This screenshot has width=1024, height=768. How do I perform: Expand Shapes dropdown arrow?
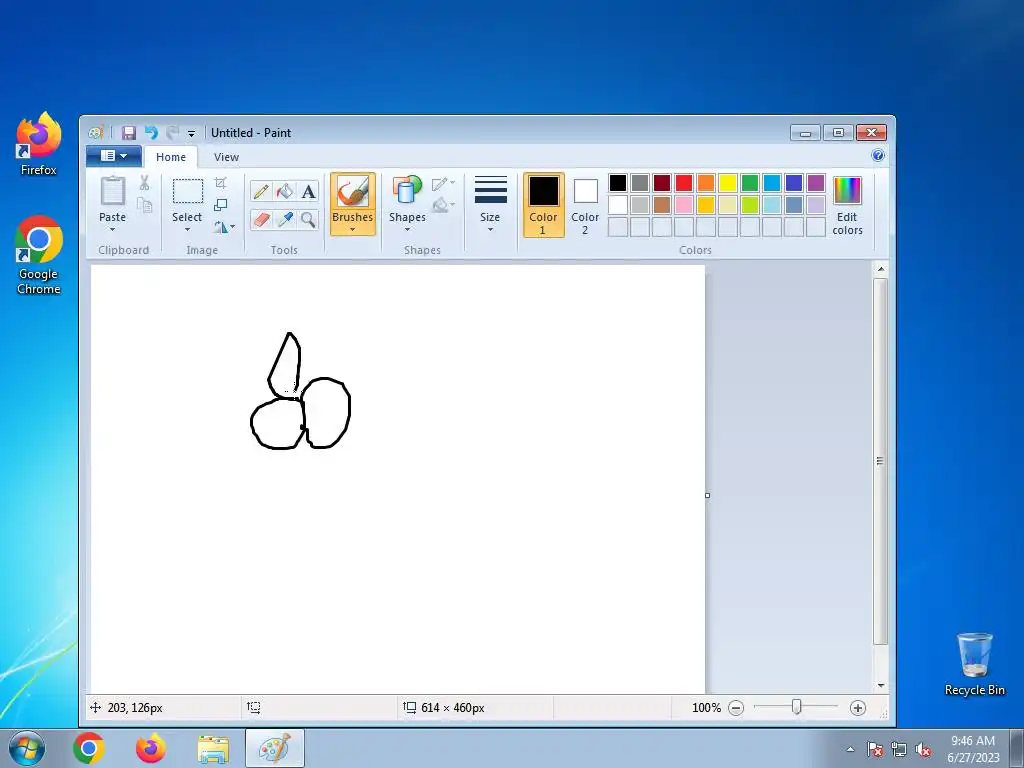point(408,230)
